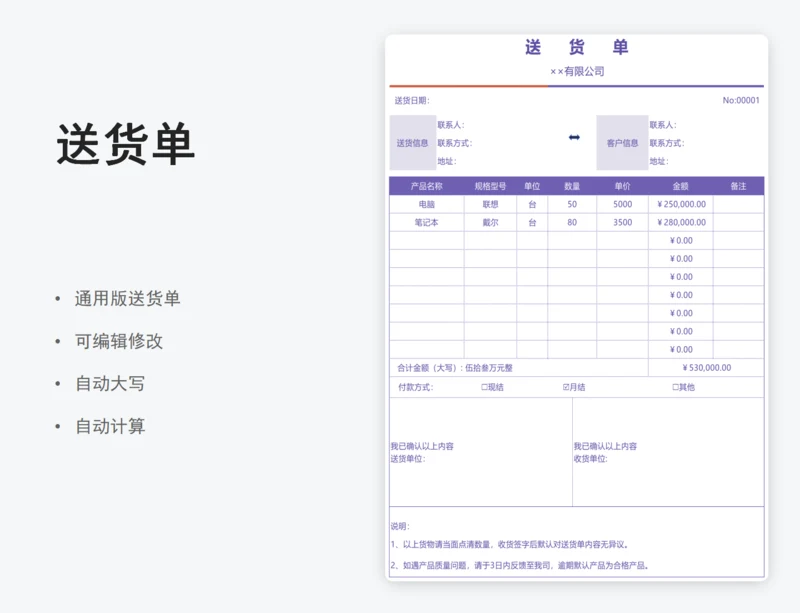
Task: Select the 规格型号 column header
Action: pos(490,186)
